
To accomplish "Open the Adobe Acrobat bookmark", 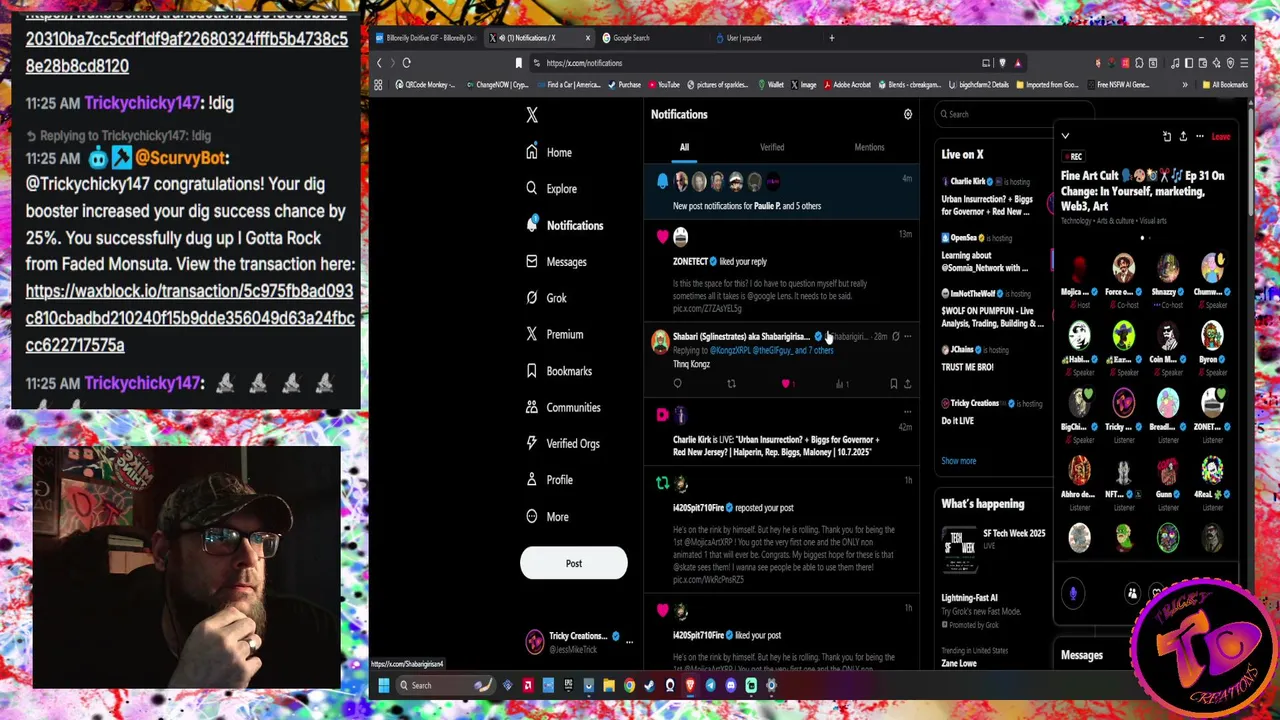I will click(845, 85).
